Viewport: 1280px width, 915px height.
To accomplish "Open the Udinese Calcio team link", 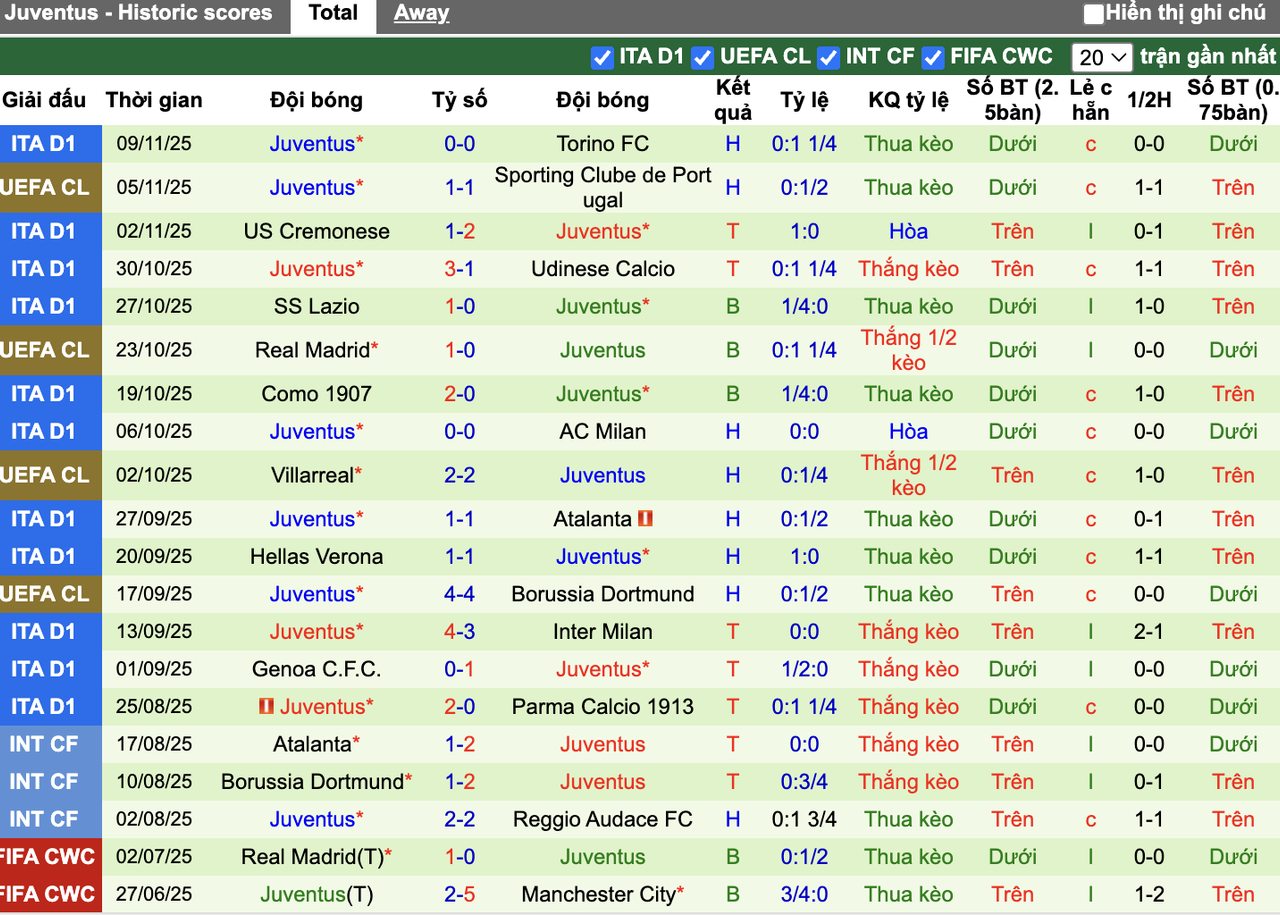I will click(603, 269).
